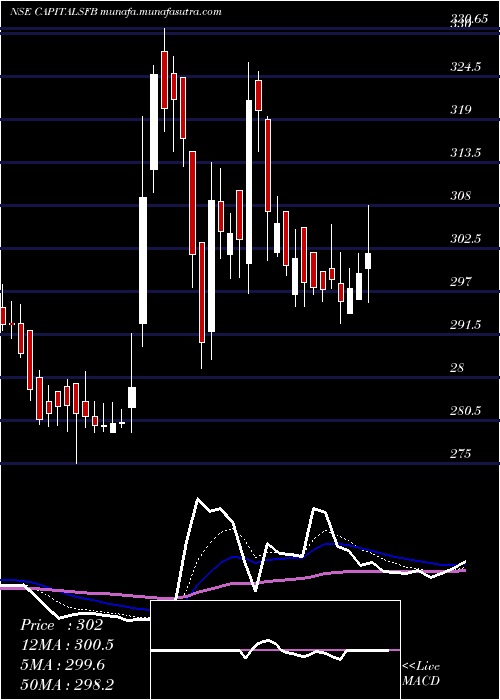Click the 275 price axis label
This screenshot has height=700, width=500.
tap(461, 454)
